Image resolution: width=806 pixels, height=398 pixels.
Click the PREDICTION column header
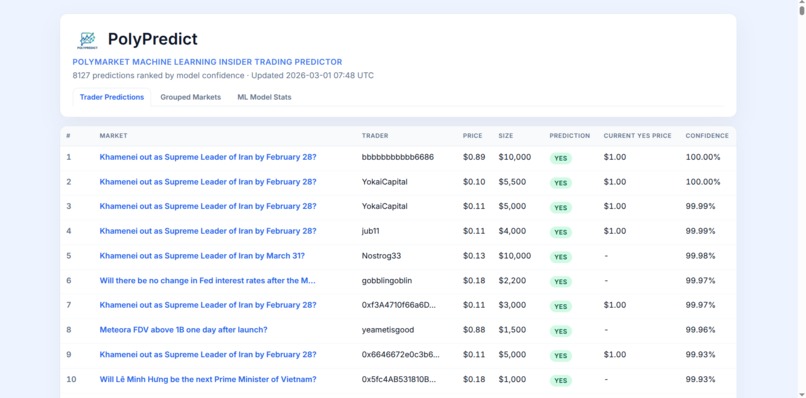(x=570, y=136)
